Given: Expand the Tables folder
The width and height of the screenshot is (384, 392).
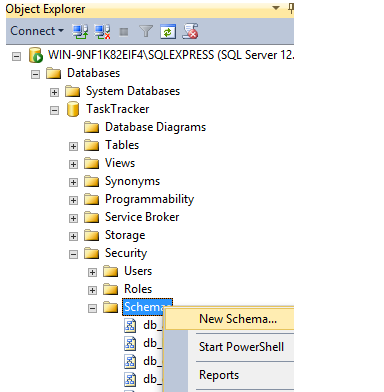Looking at the screenshot, I should pyautogui.click(x=73, y=146).
